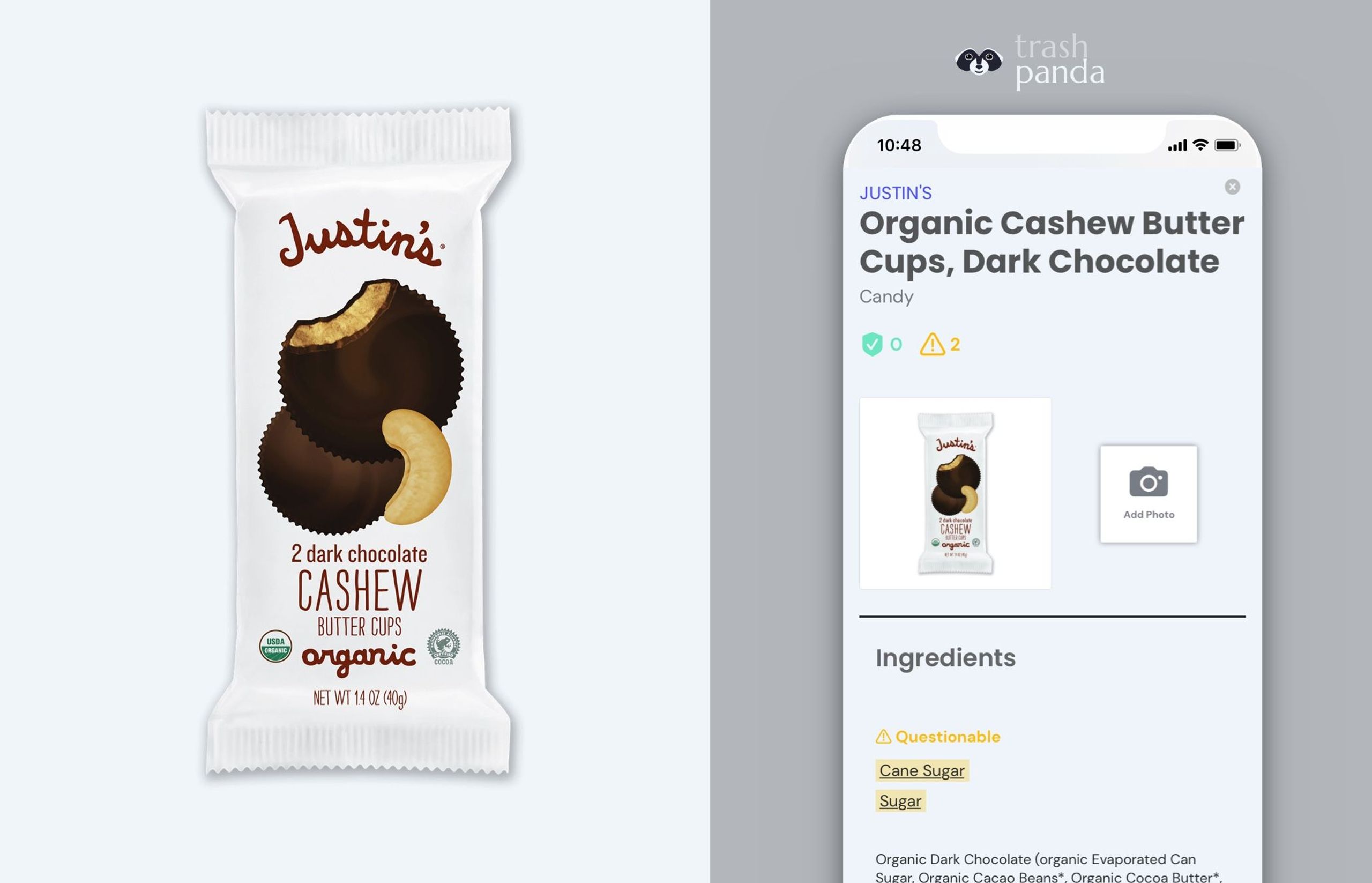
Task: Click the trash panda wordmark text
Action: point(1059,61)
